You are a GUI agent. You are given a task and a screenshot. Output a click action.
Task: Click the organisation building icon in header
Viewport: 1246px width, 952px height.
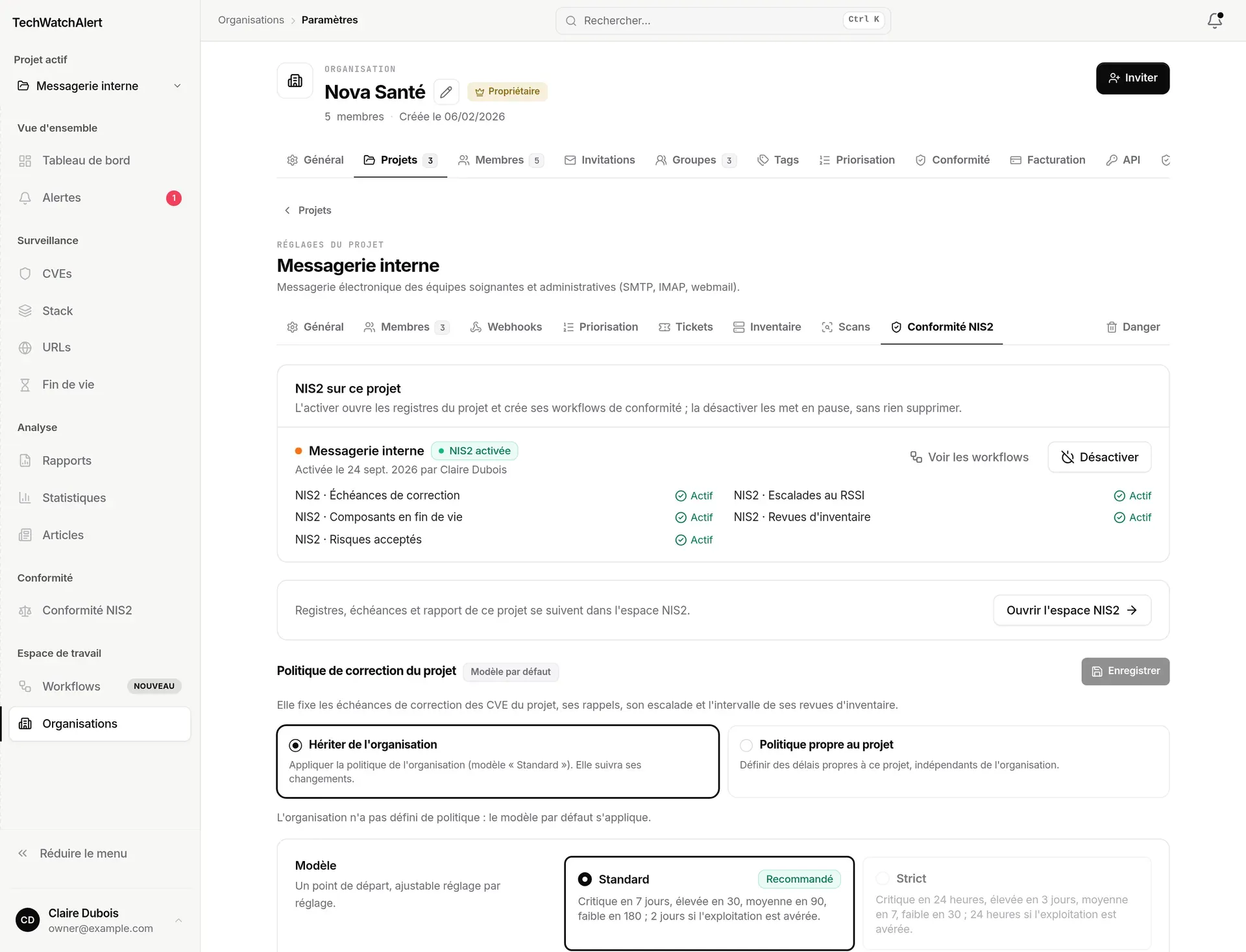(295, 80)
